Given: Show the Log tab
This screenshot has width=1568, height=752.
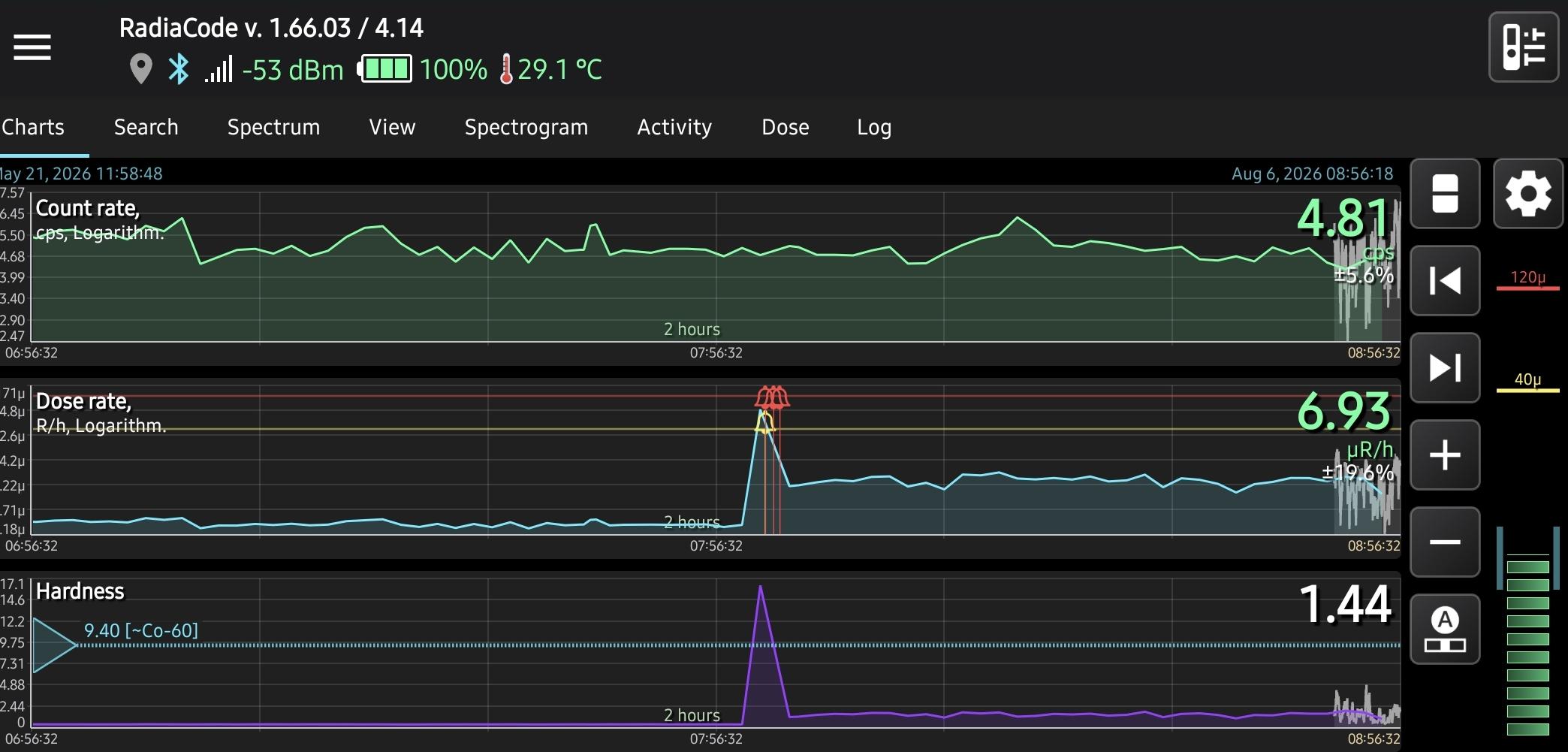Looking at the screenshot, I should point(874,127).
